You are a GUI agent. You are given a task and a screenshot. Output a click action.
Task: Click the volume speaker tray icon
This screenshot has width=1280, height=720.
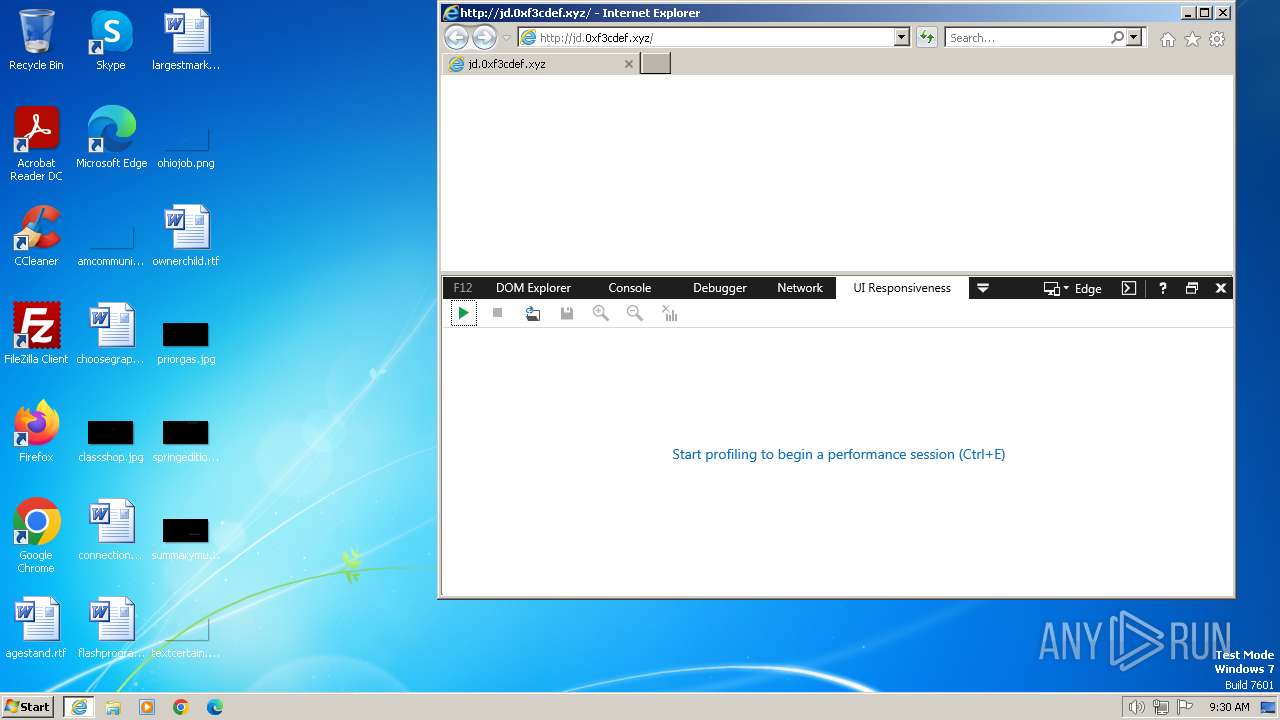click(1136, 707)
